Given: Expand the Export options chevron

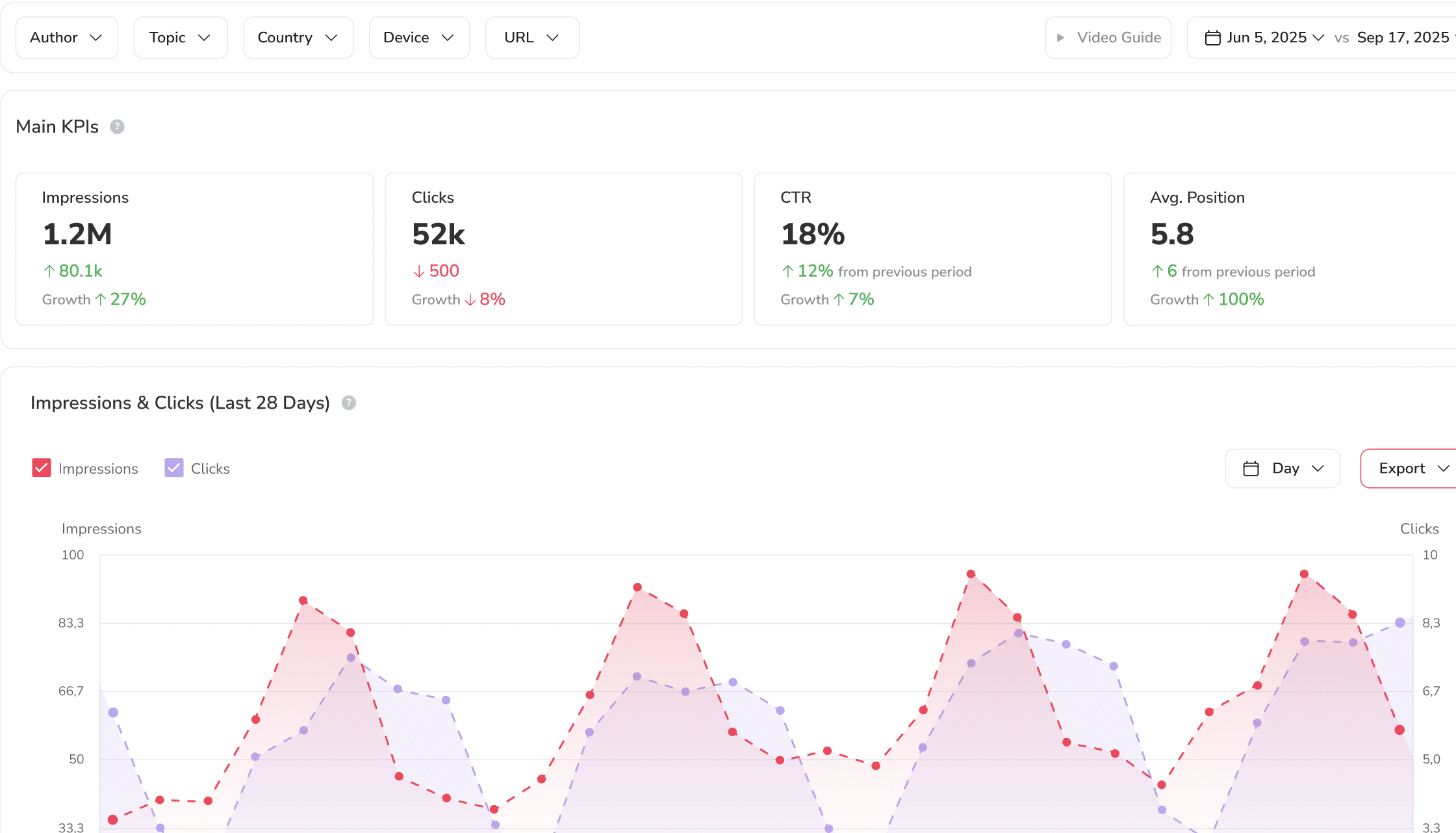Looking at the screenshot, I should (1444, 468).
